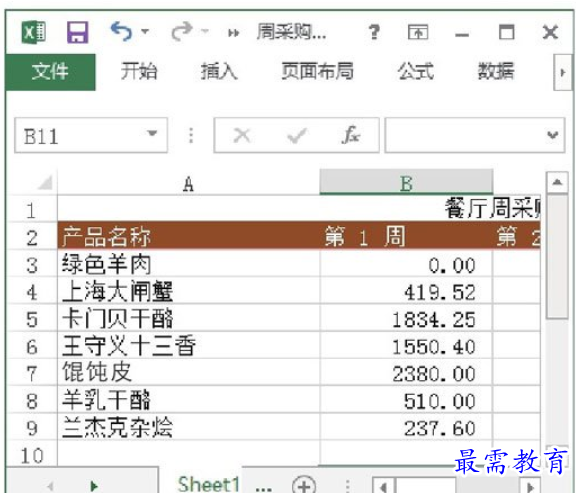Screen dimensions: 576x493
Task: Switch to the 插入 ribbon tab
Action: click(219, 71)
